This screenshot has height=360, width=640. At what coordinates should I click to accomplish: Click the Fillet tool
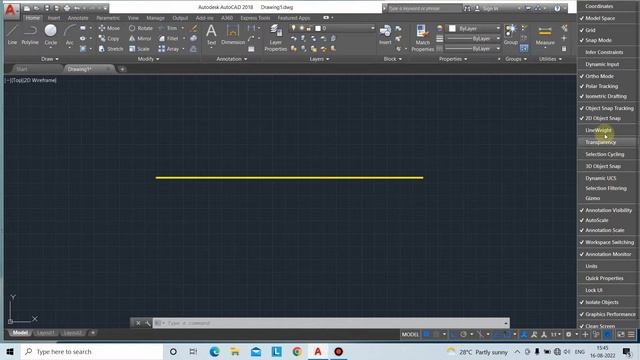(169, 38)
